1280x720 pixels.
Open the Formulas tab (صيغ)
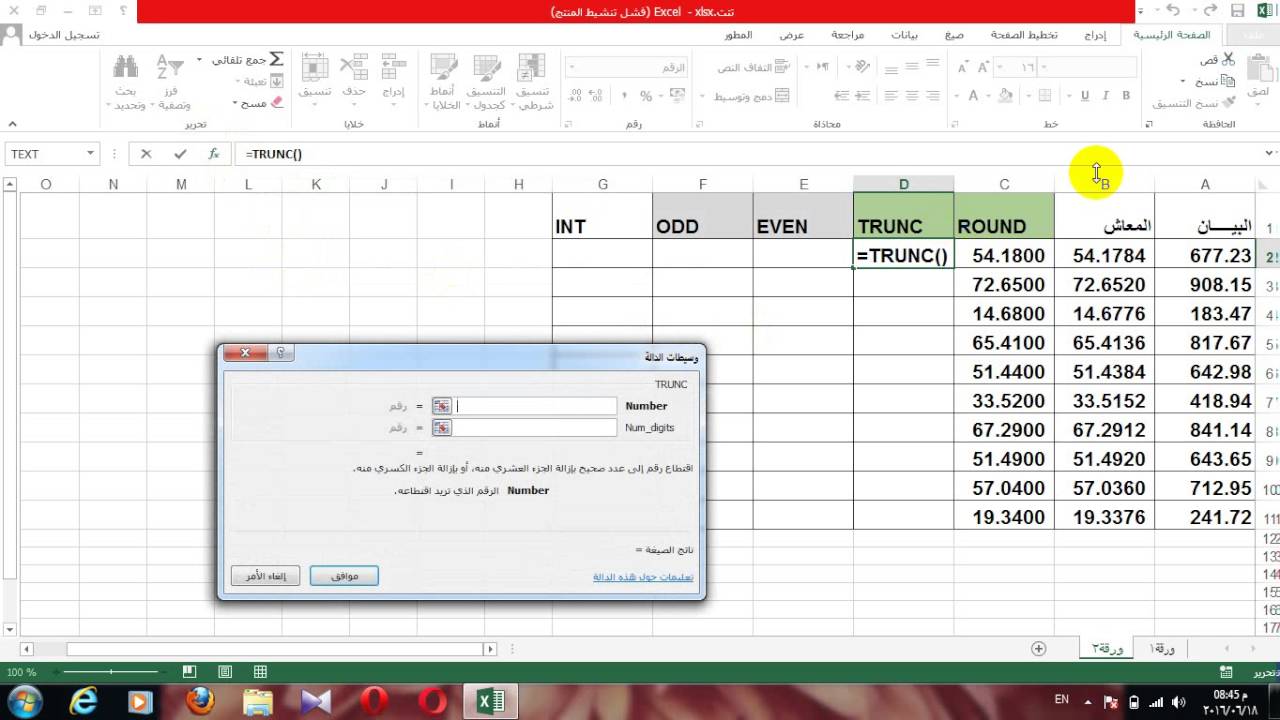(x=954, y=35)
